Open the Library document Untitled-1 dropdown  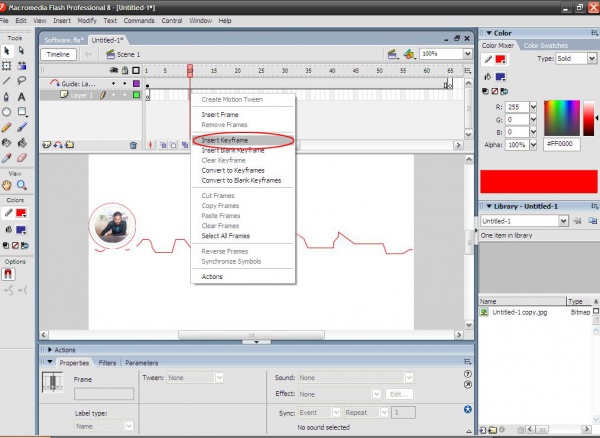563,221
